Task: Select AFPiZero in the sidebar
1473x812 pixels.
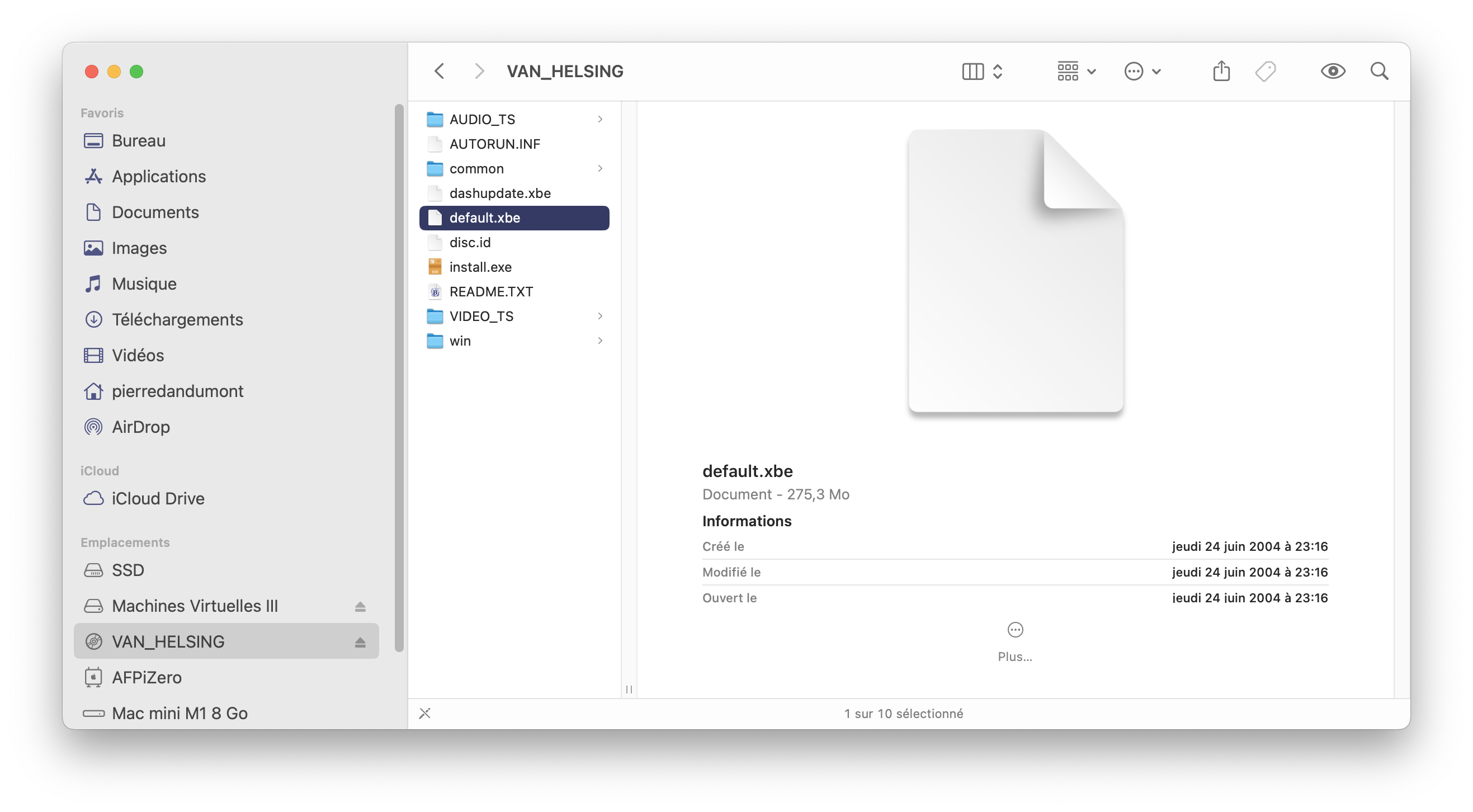Action: point(226,677)
